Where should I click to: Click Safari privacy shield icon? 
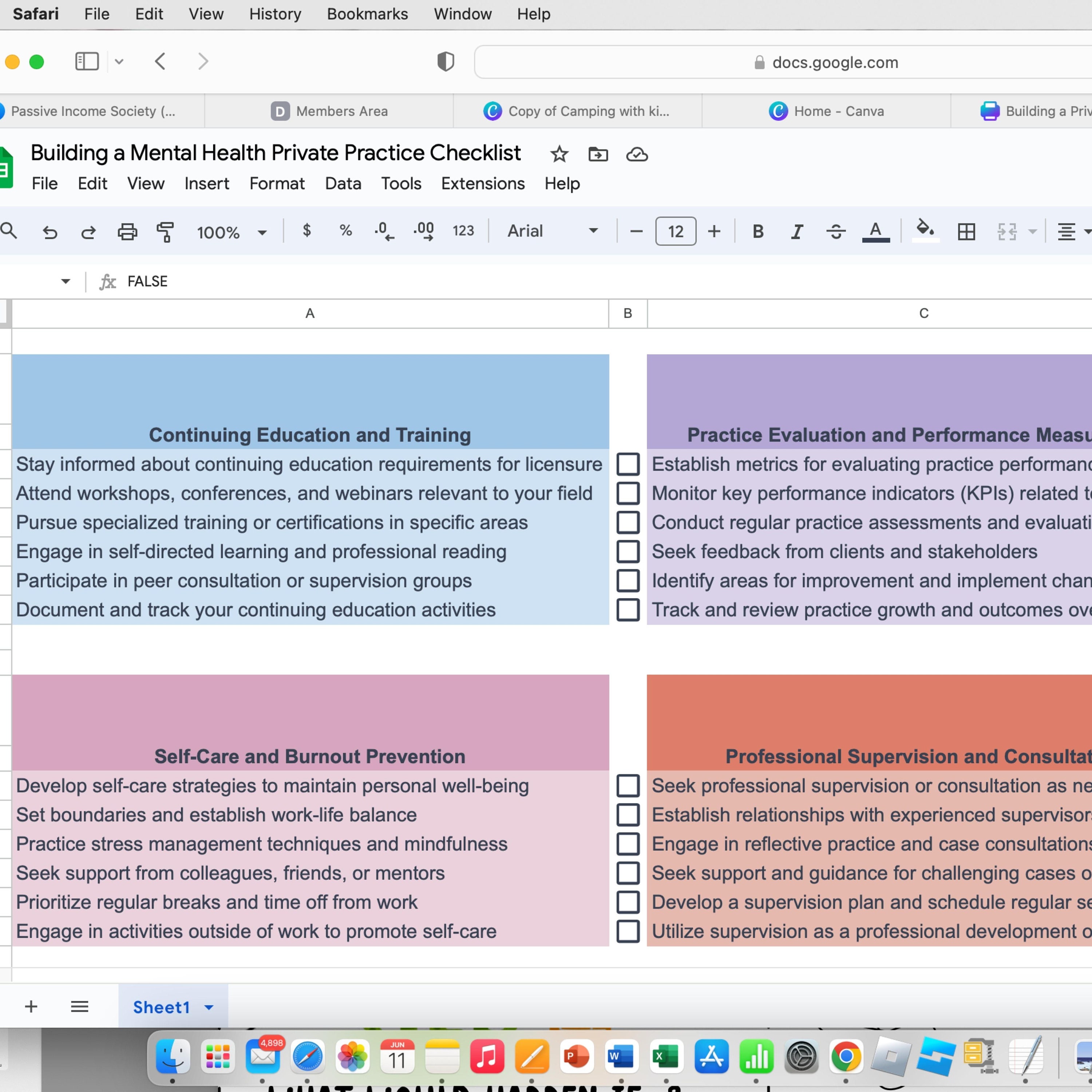(x=446, y=61)
